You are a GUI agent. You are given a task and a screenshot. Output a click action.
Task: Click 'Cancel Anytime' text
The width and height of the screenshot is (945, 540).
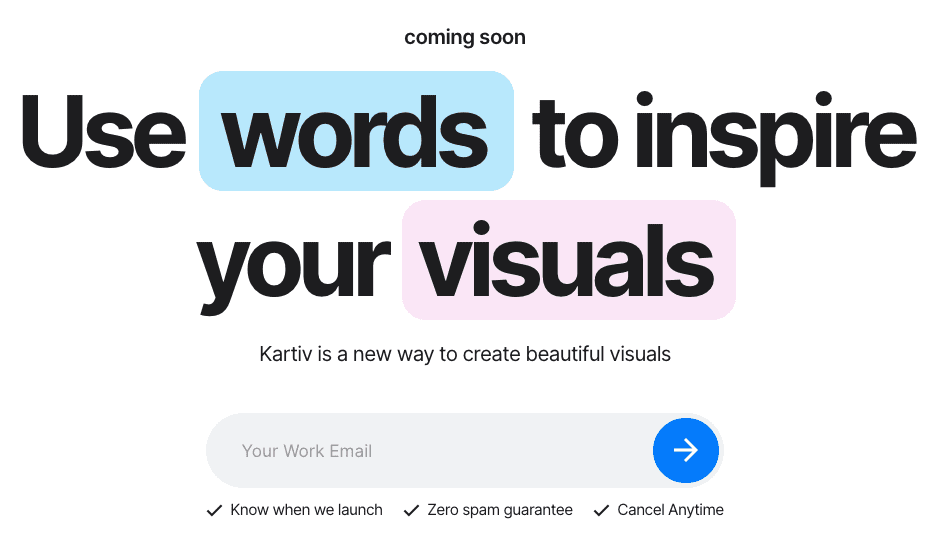(670, 510)
